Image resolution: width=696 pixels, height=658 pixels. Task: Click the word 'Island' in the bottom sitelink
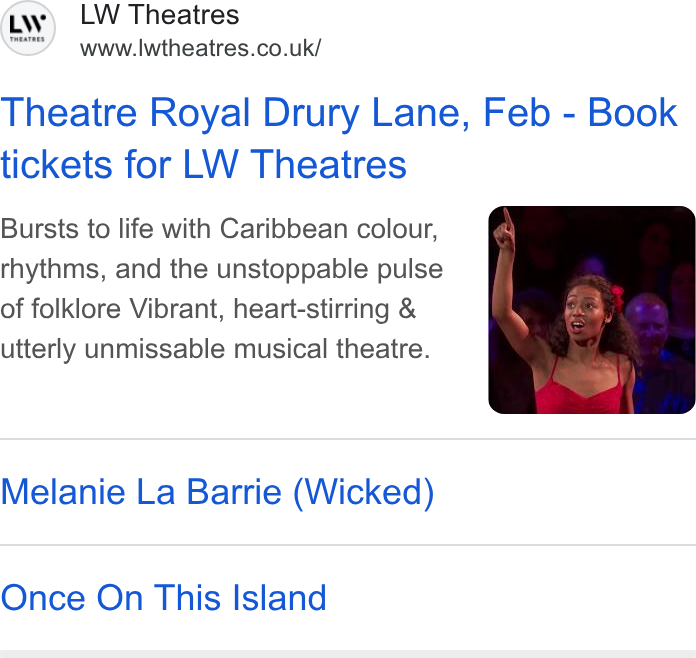point(280,598)
